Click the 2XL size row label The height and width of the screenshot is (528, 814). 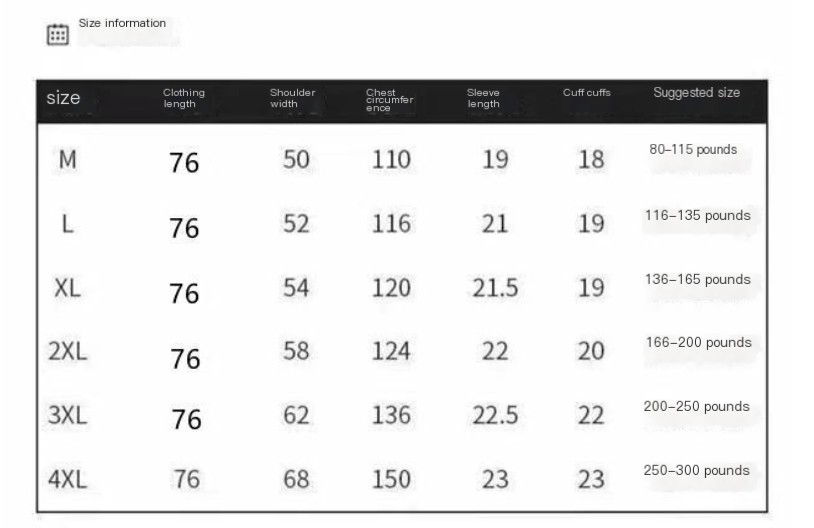pos(67,352)
